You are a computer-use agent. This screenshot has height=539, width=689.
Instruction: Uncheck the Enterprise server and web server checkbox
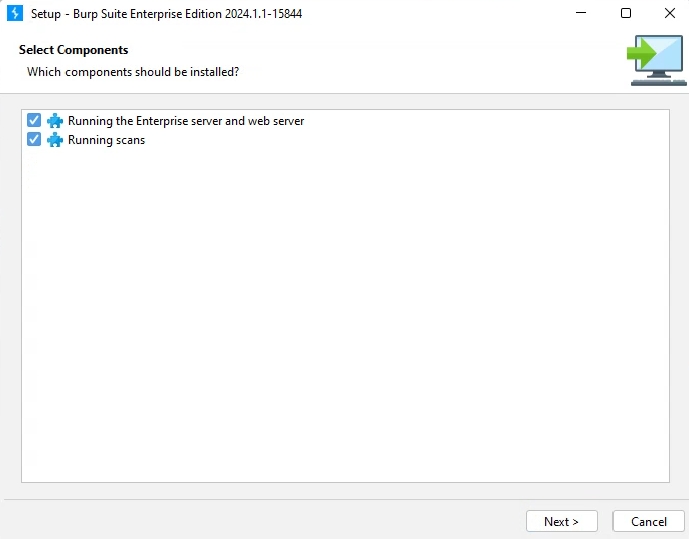pyautogui.click(x=34, y=120)
